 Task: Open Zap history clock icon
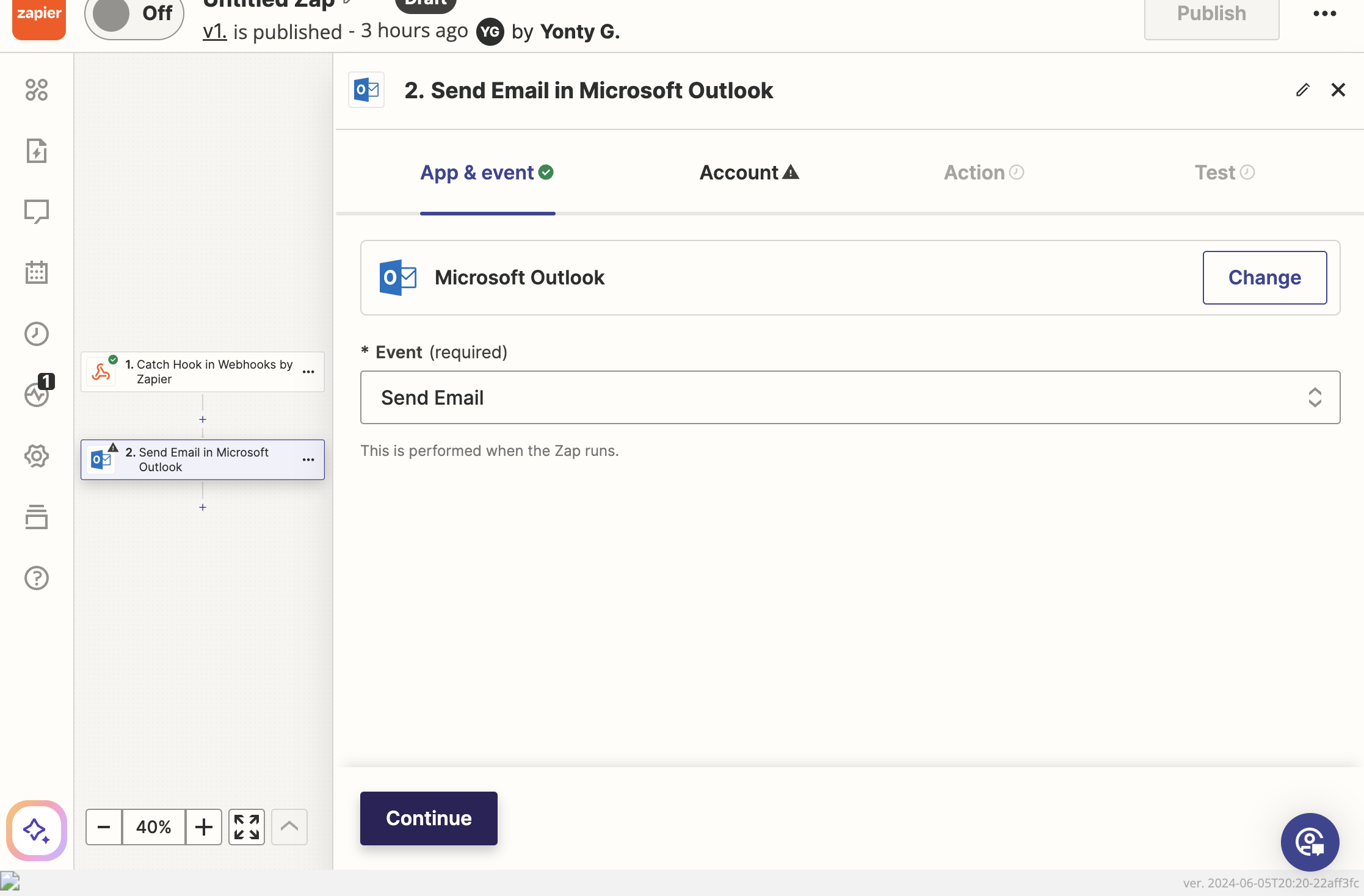click(x=37, y=334)
